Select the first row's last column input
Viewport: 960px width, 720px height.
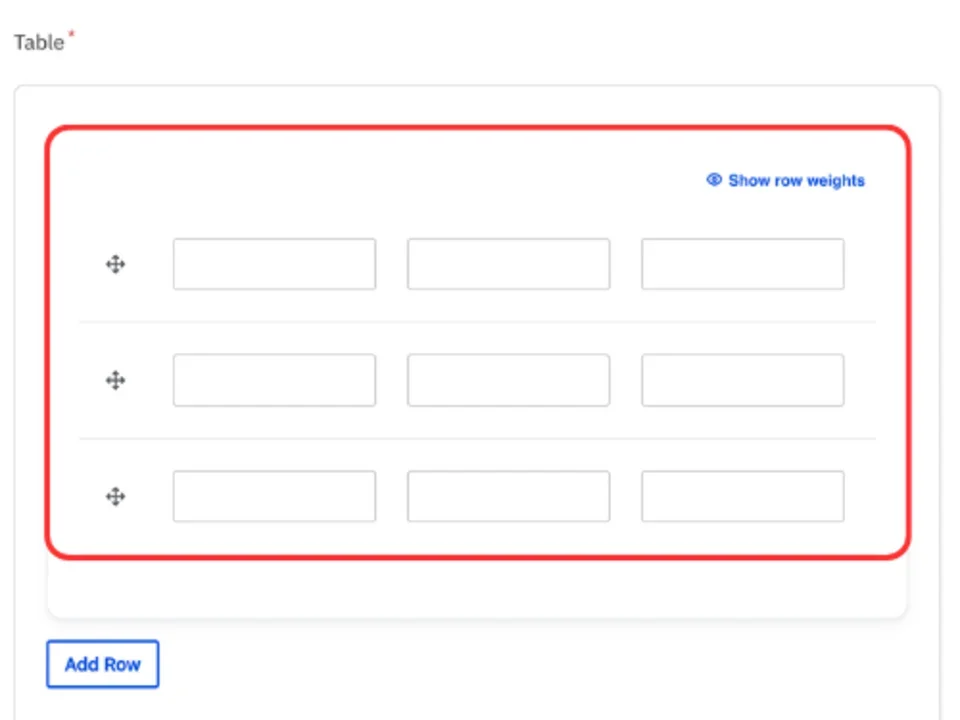click(742, 264)
